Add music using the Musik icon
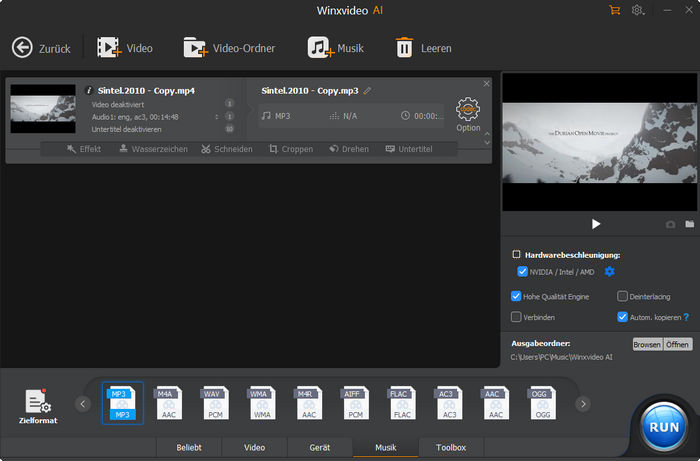Screen dimensions: 700x461 [319, 47]
